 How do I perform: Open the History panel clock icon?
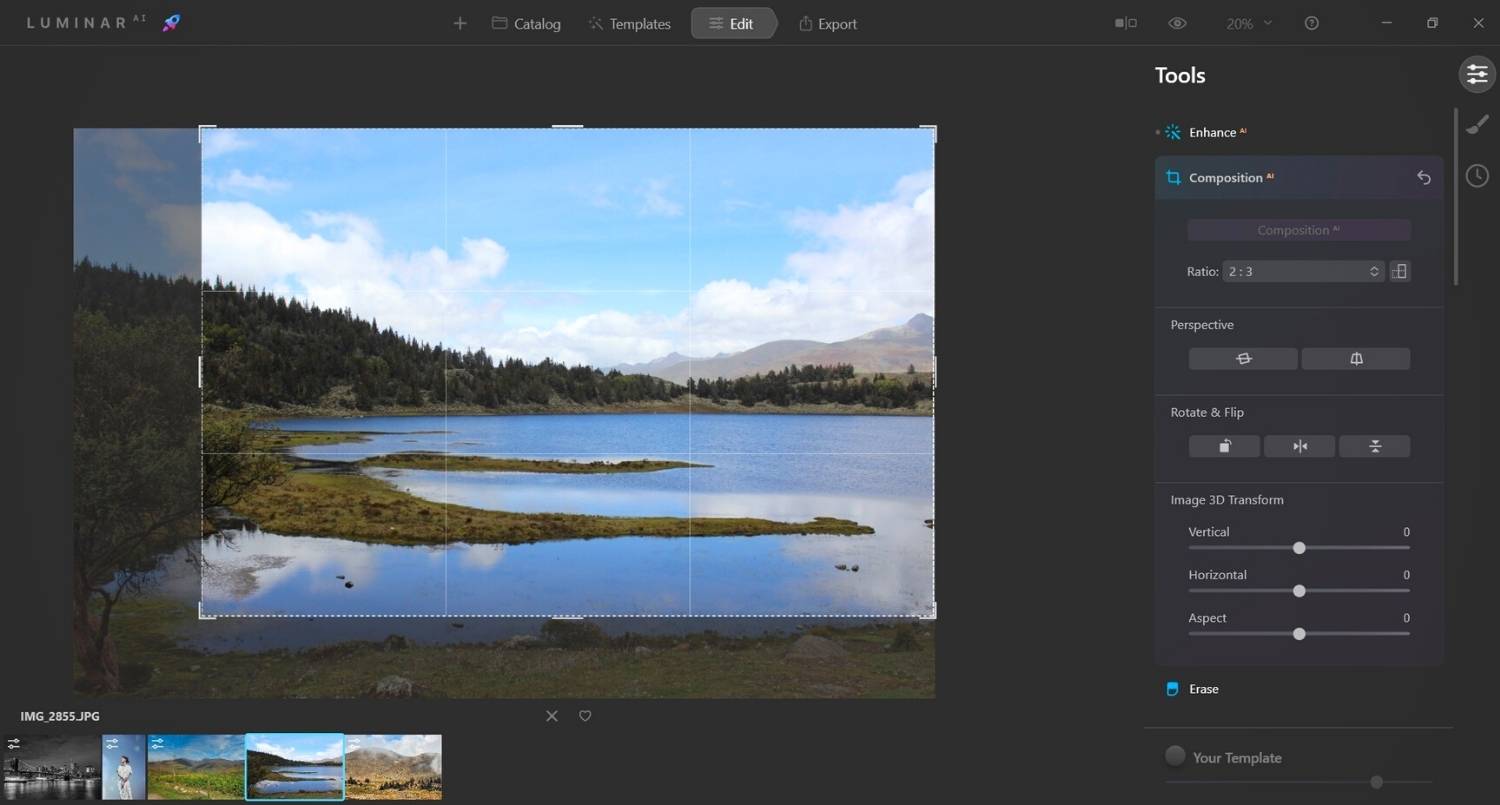(x=1478, y=175)
